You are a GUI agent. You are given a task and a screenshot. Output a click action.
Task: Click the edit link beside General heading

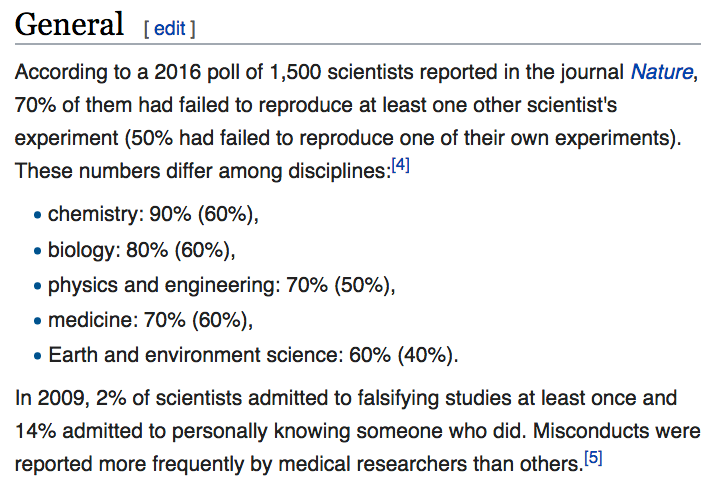pyautogui.click(x=169, y=29)
